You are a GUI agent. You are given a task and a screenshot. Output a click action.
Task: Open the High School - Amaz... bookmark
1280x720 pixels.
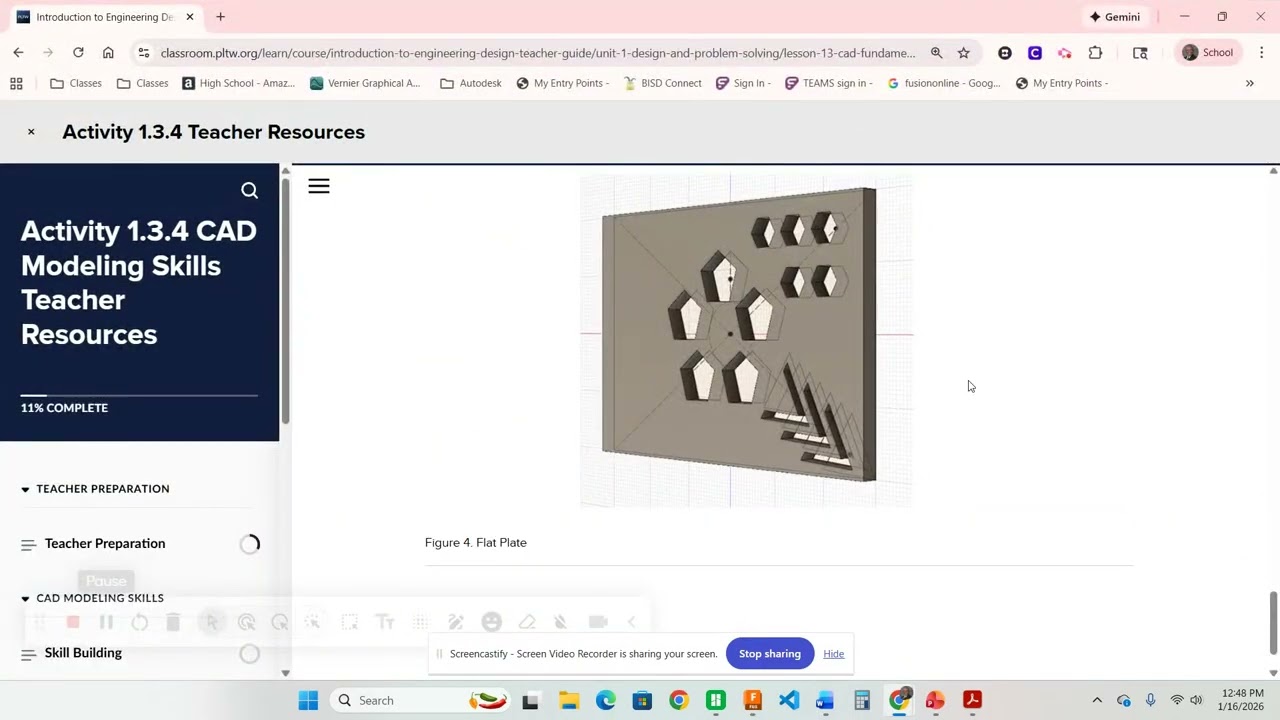[x=239, y=83]
